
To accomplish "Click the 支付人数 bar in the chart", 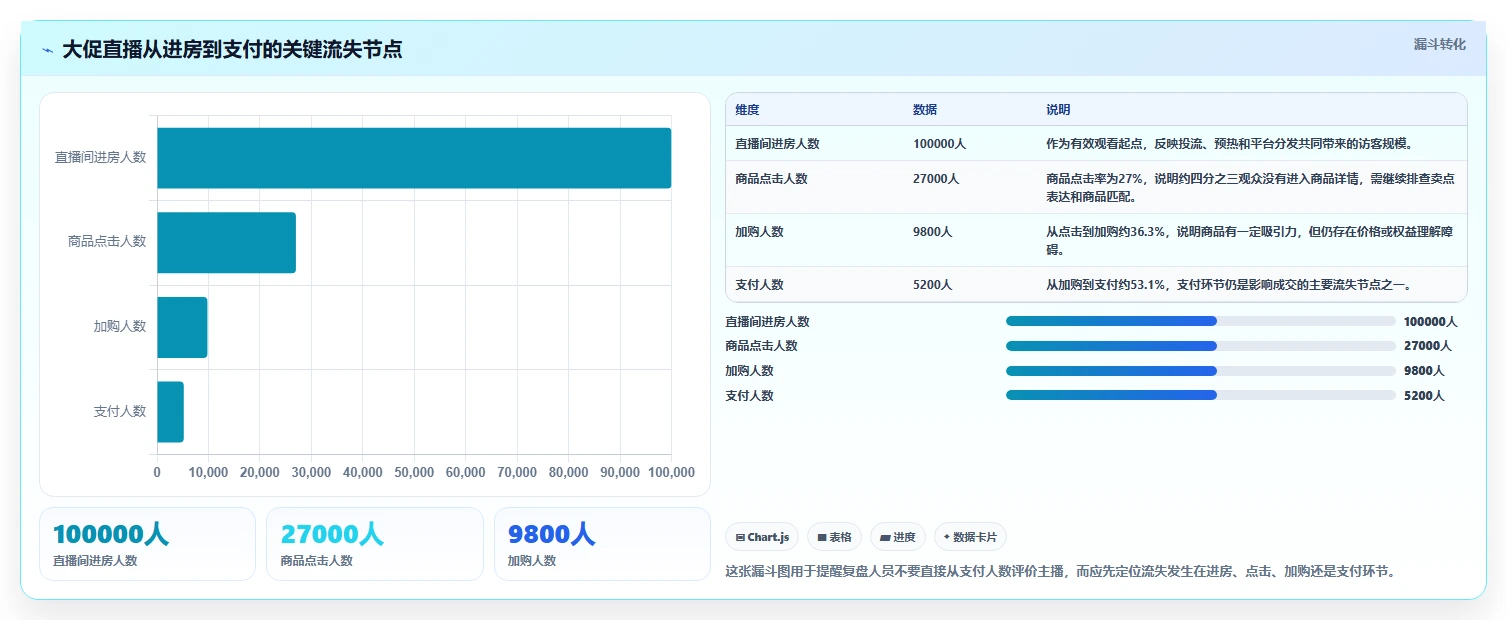I will [x=170, y=411].
